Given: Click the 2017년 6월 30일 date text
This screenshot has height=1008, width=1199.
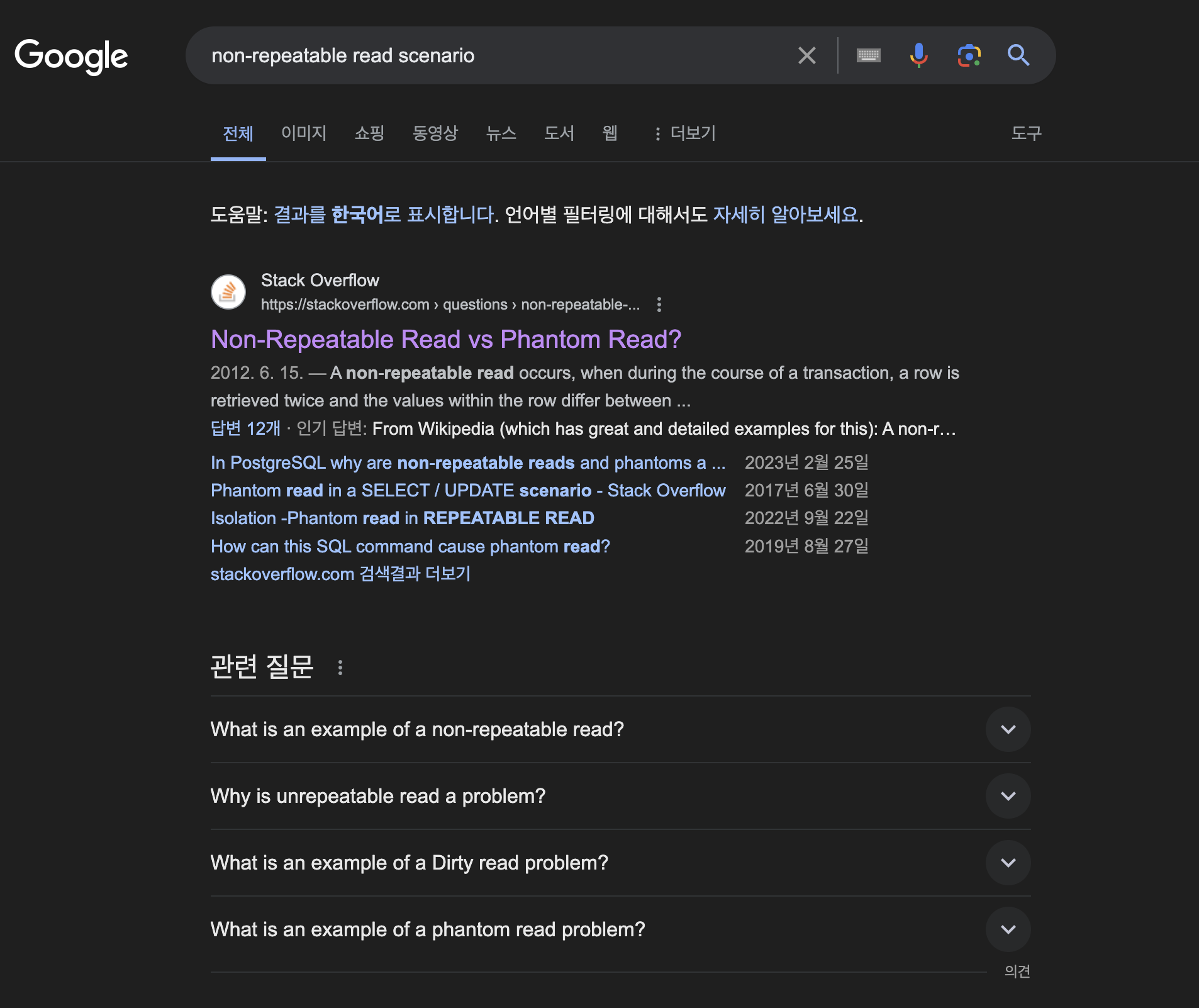Looking at the screenshot, I should click(x=806, y=491).
